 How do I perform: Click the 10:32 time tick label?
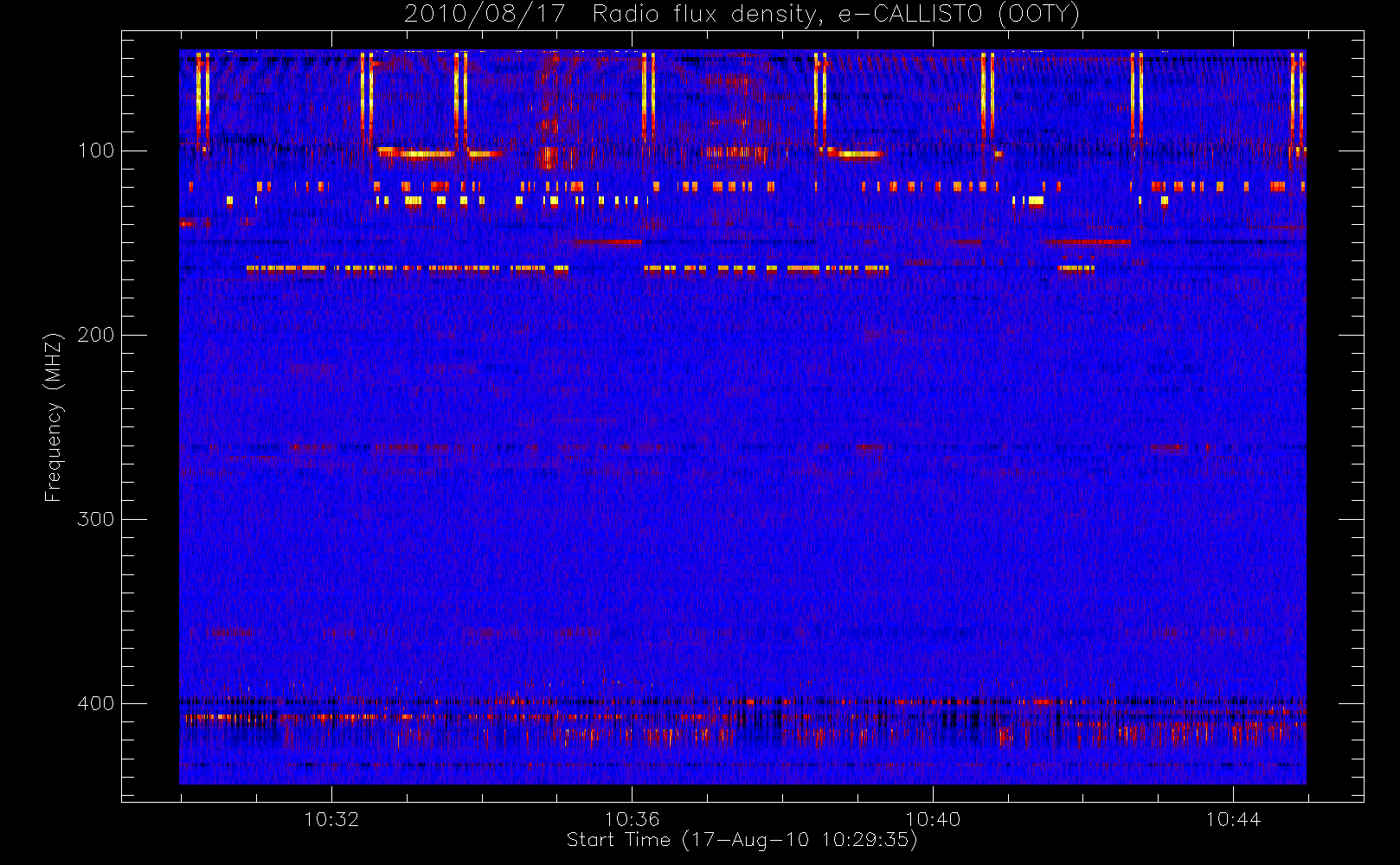tap(331, 819)
